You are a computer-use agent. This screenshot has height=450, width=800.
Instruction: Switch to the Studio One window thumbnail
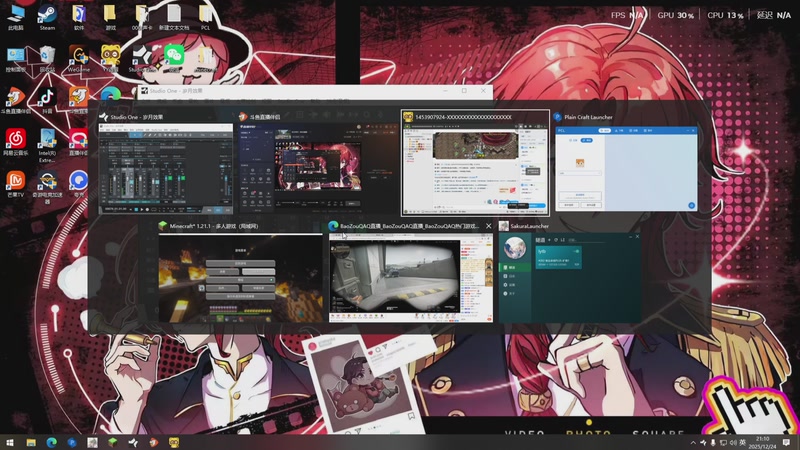tap(166, 169)
